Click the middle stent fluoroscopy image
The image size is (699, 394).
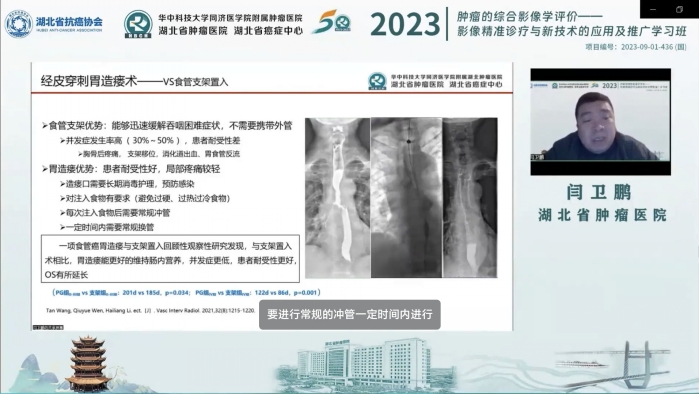406,198
